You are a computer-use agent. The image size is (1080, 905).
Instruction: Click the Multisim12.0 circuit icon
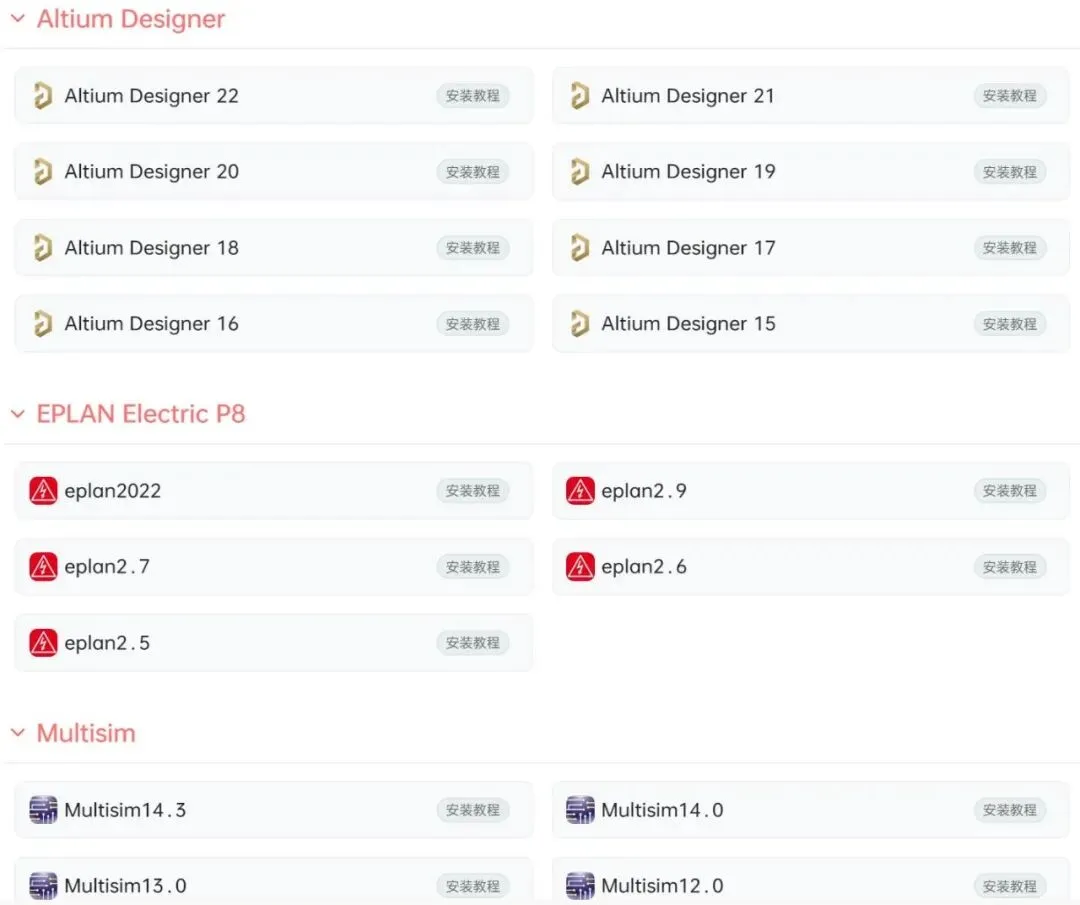[x=580, y=886]
